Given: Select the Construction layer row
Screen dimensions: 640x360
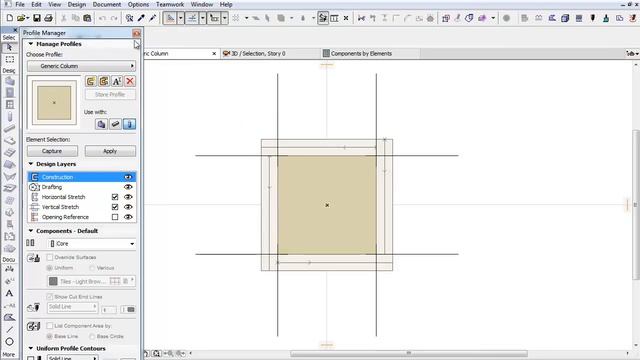Looking at the screenshot, I should point(82,177).
